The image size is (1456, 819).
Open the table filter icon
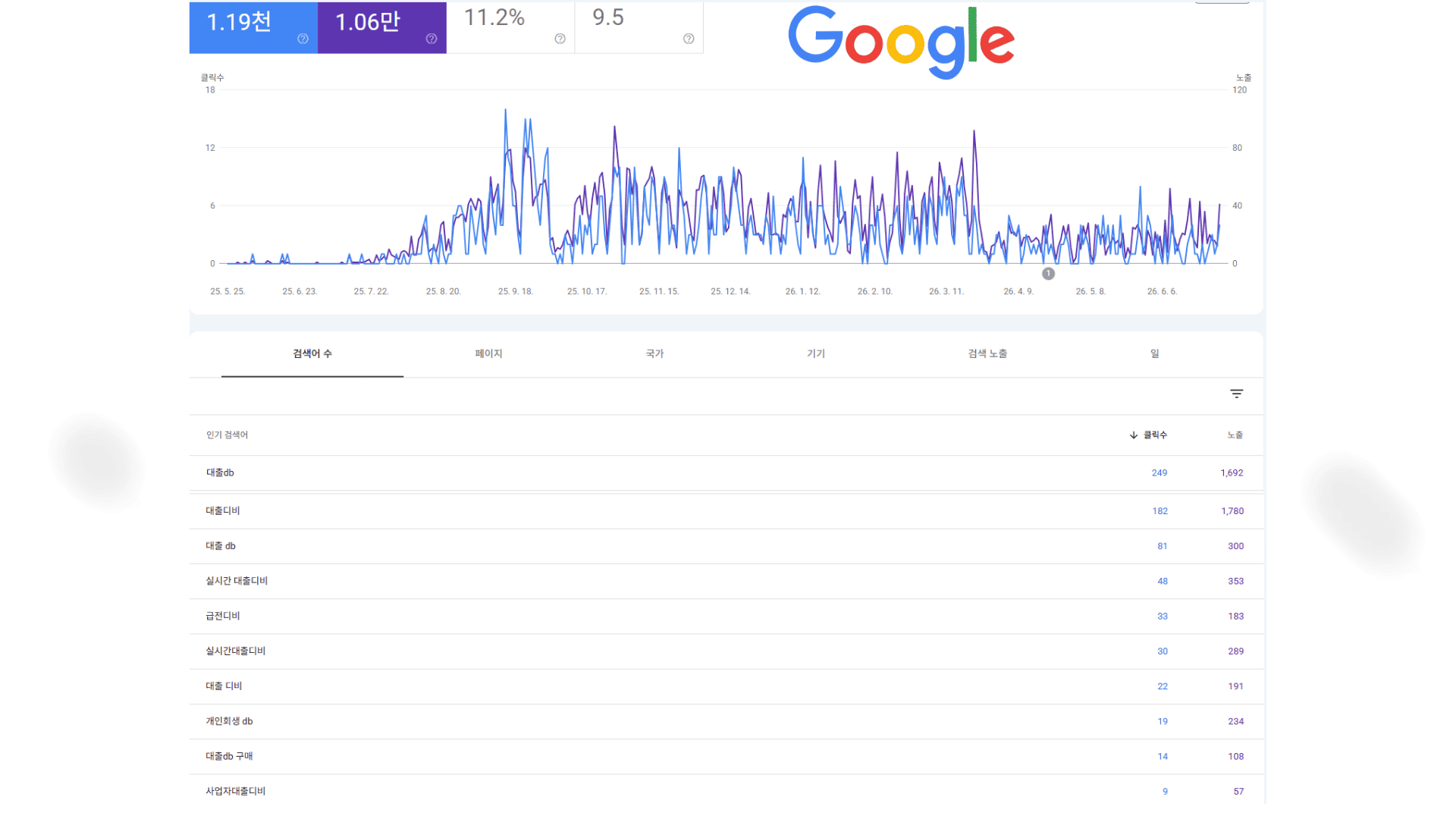click(1237, 394)
